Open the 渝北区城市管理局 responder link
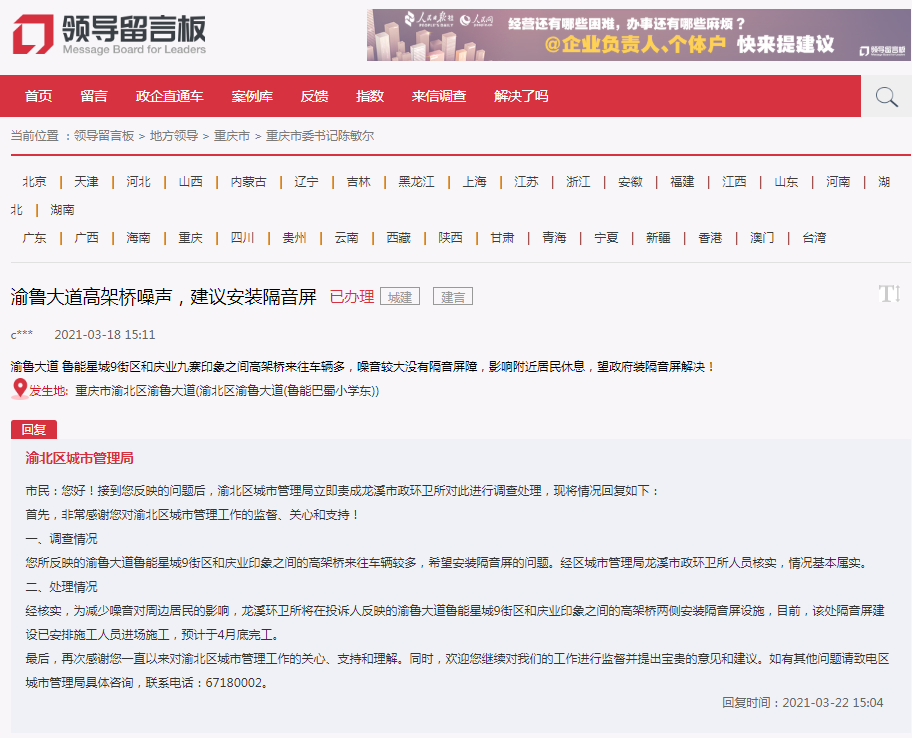912x738 pixels. coord(79,458)
